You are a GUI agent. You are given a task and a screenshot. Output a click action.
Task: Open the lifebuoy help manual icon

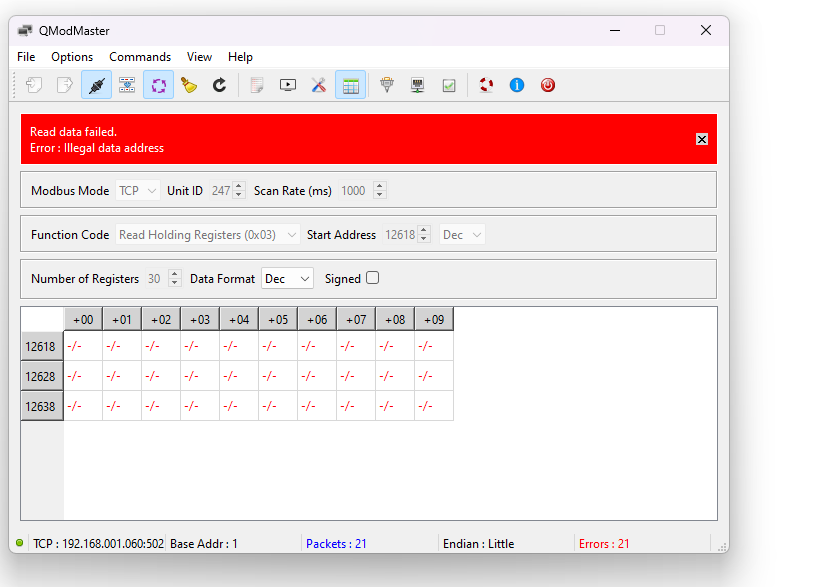point(486,85)
